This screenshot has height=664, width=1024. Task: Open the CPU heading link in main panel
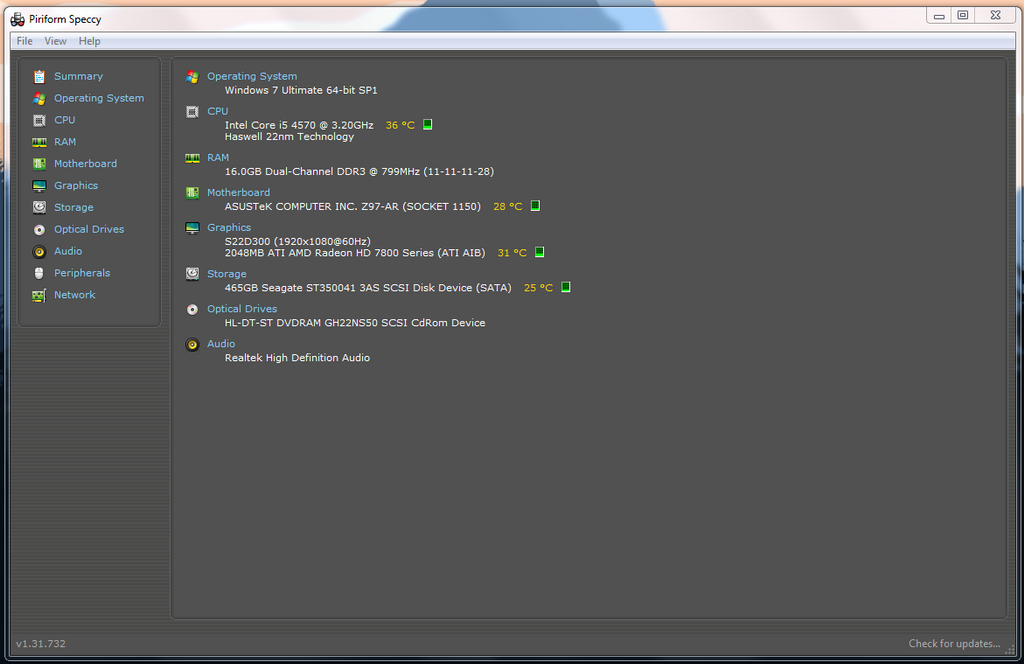[x=217, y=111]
